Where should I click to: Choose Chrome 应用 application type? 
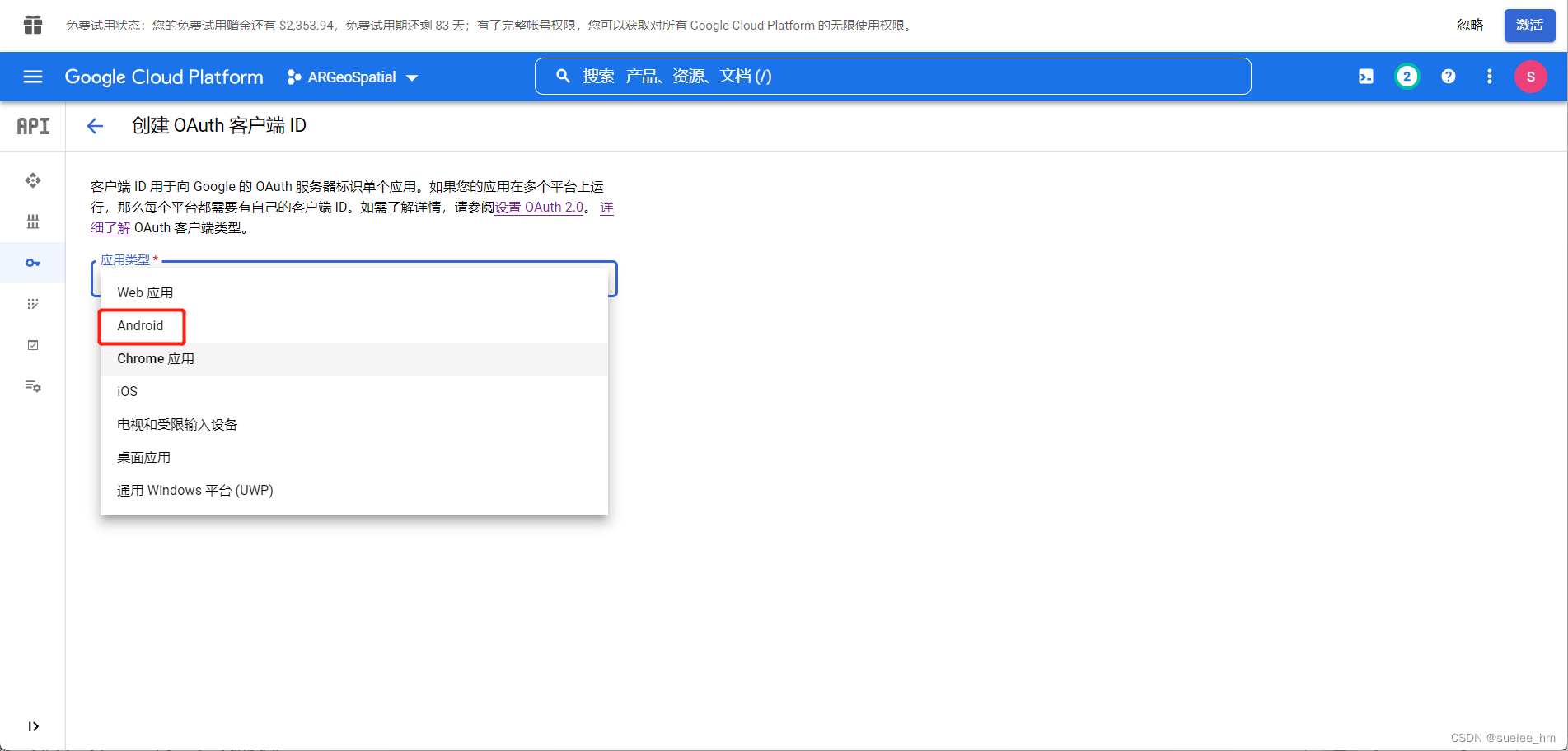pos(354,359)
